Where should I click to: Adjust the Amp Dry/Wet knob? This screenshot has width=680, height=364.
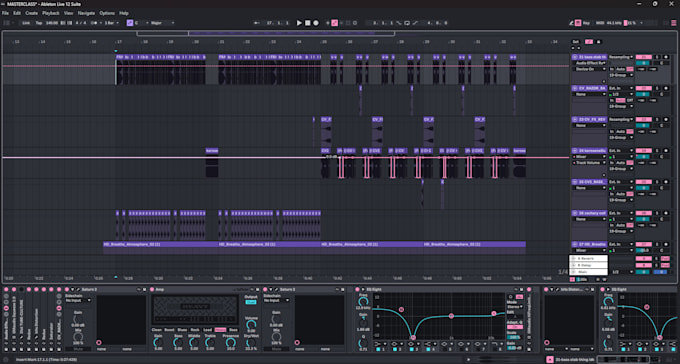pyautogui.click(x=251, y=342)
